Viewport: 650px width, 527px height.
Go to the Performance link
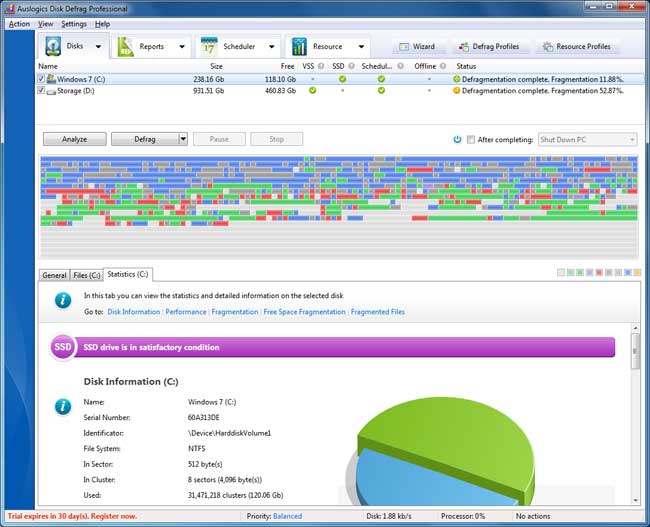pos(186,312)
